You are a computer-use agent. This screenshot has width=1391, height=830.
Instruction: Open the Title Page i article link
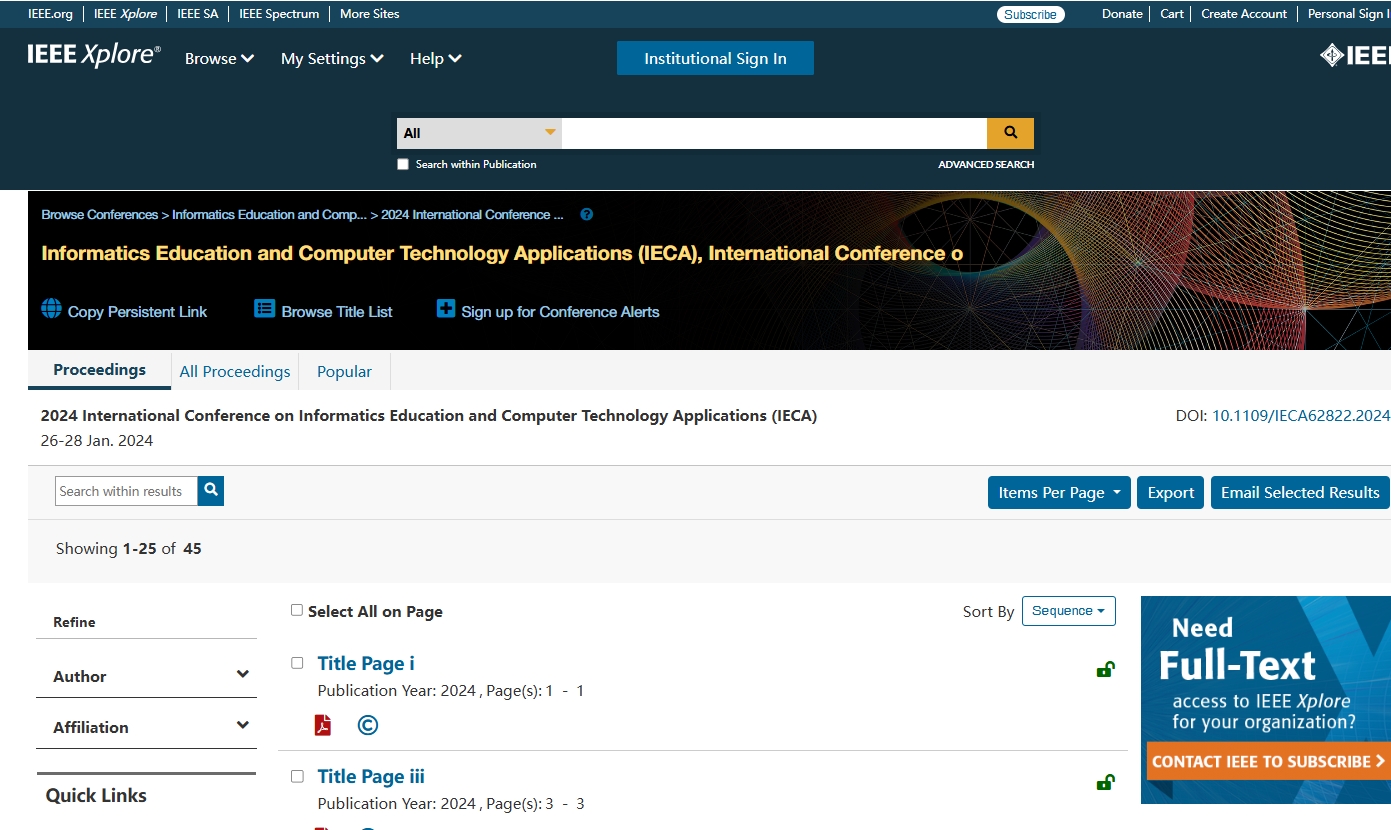[x=365, y=663]
